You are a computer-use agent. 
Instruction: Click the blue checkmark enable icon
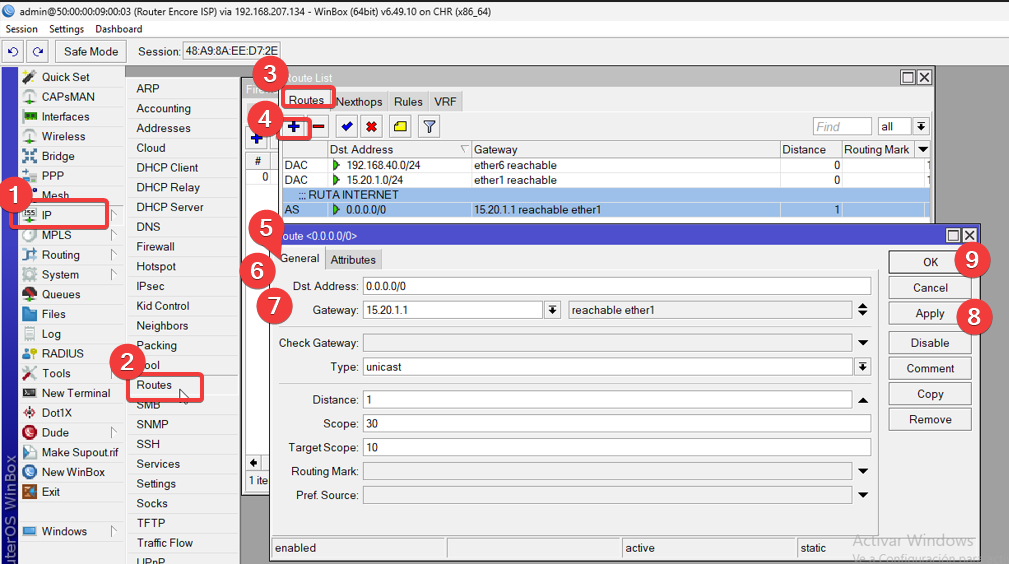346,127
